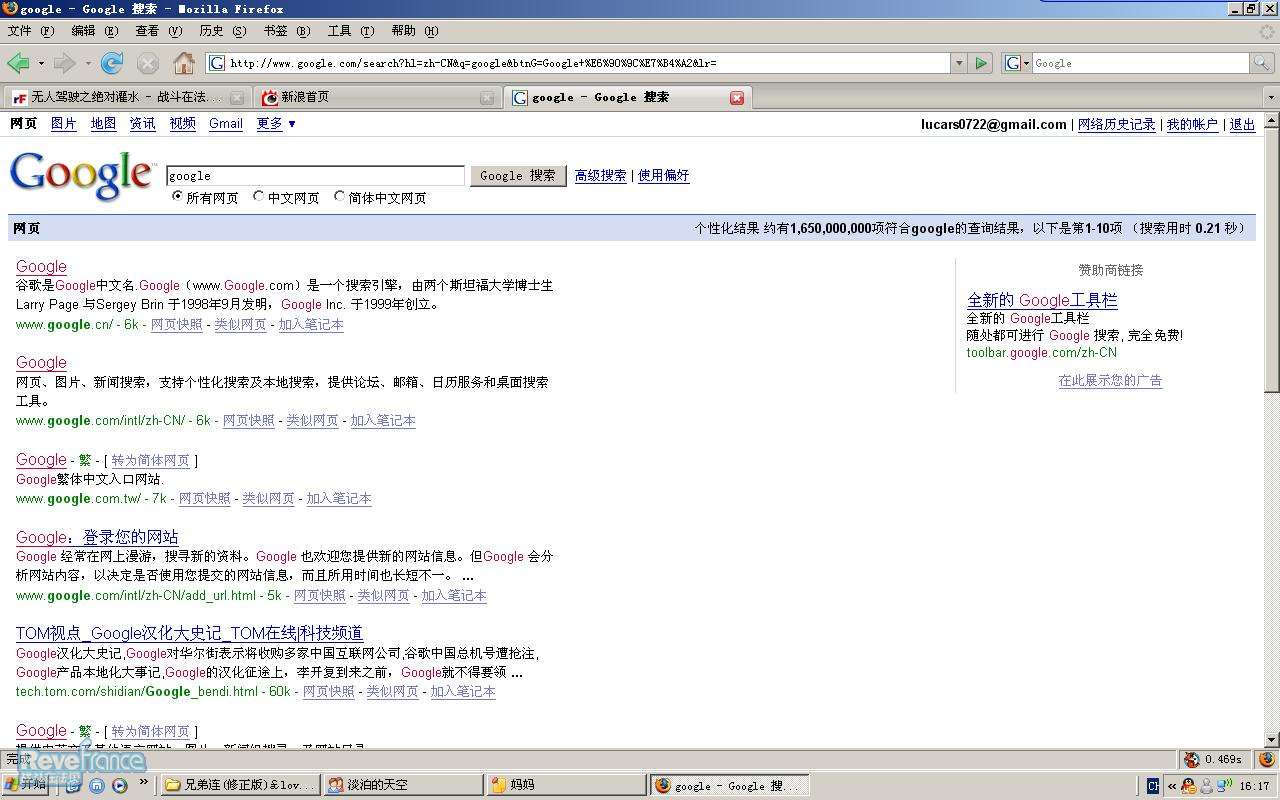This screenshot has width=1280, height=800.
Task: Click the Go arrow beside the address bar
Action: (x=981, y=63)
